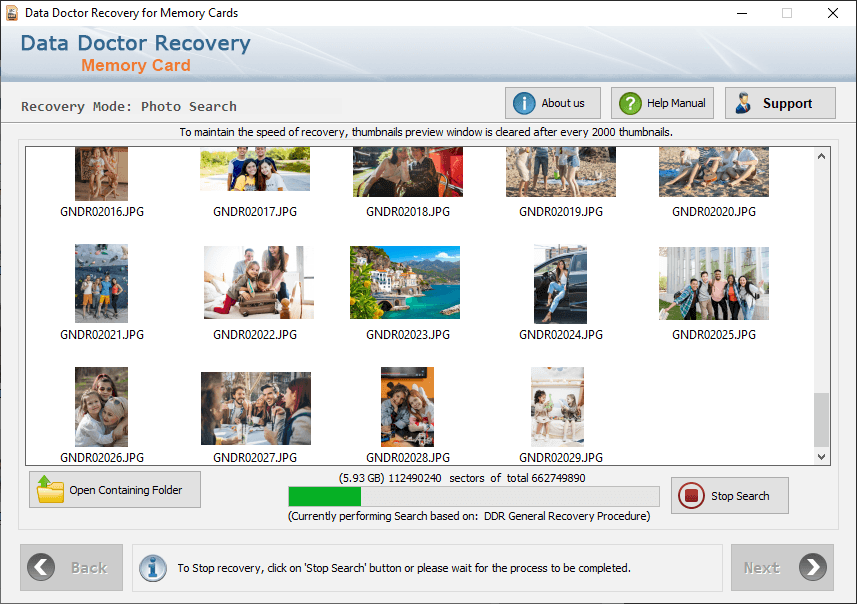Click the file name GNDR02019.JPG
The width and height of the screenshot is (857, 604).
561,212
